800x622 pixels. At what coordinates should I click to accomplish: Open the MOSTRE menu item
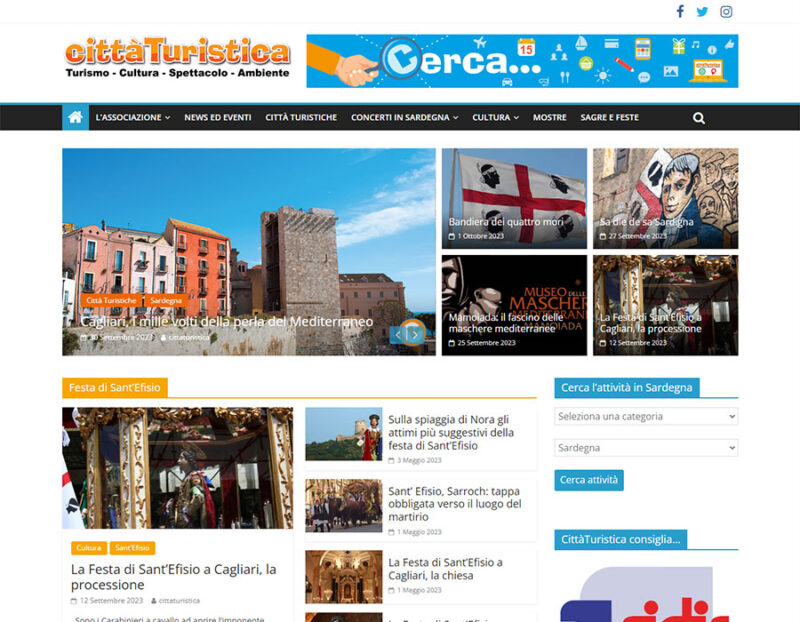click(x=549, y=117)
